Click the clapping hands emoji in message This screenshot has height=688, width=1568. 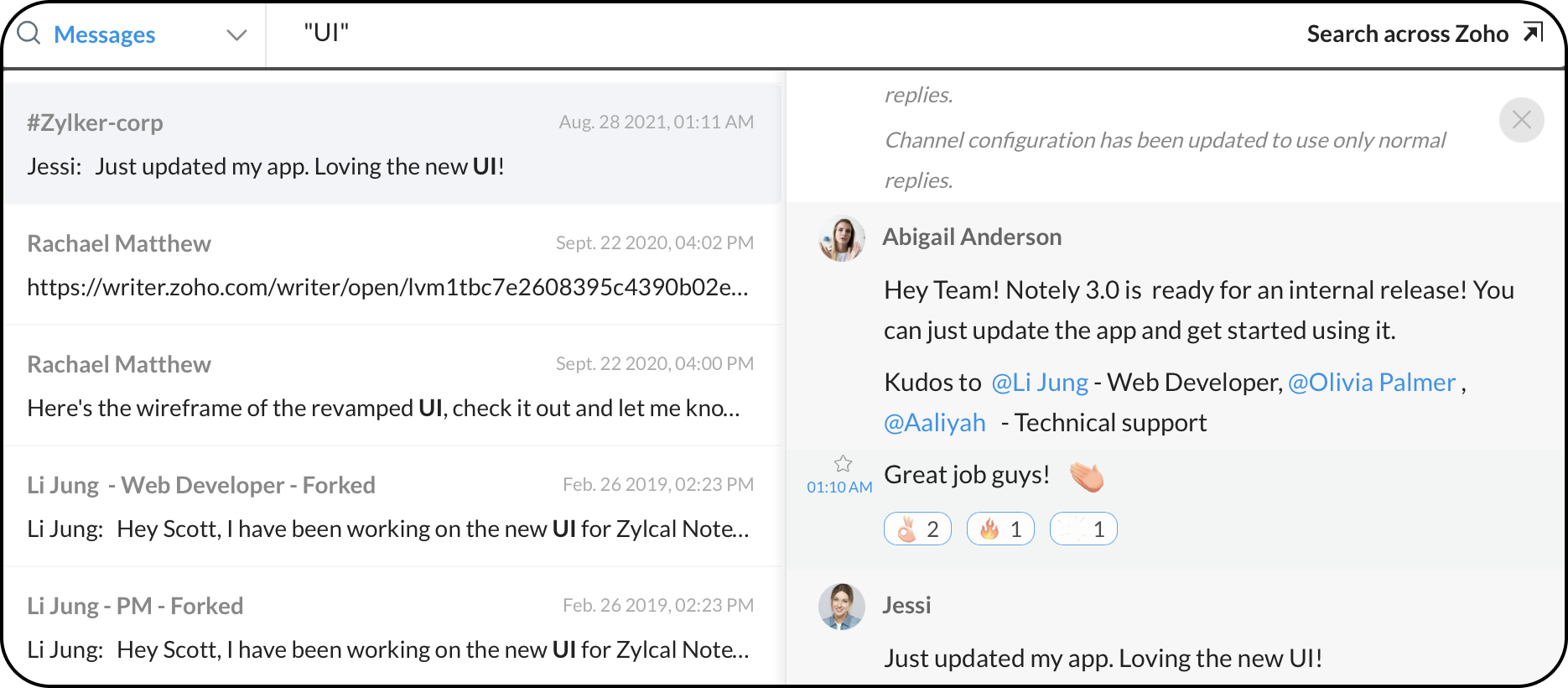pos(1087,476)
